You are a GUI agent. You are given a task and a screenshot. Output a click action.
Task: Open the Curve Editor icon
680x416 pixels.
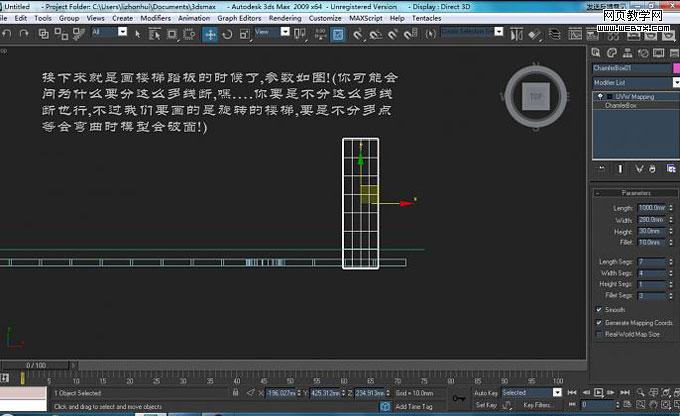[x=575, y=34]
